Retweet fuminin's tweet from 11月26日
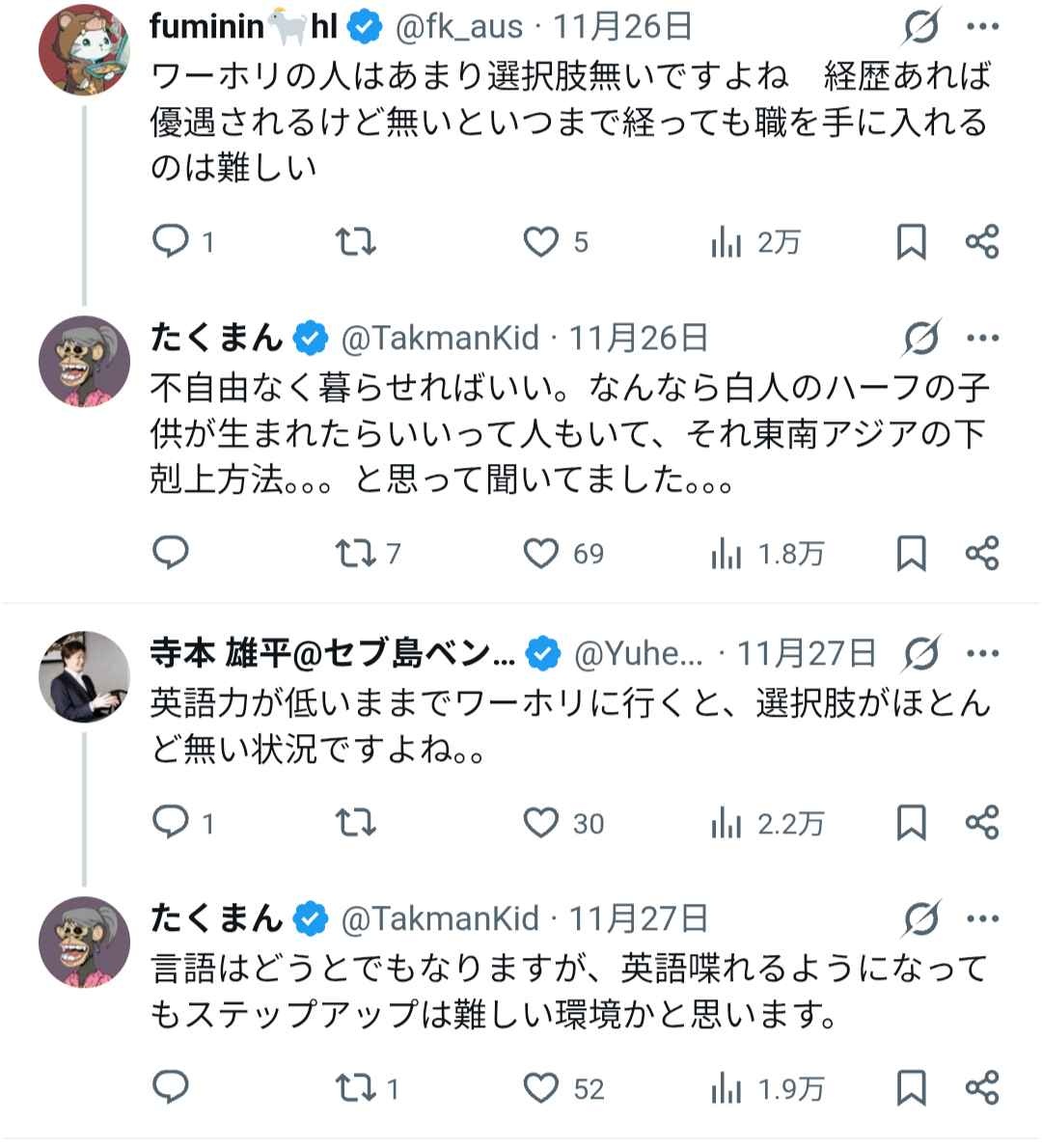Image resolution: width=1042 pixels, height=1148 pixels. click(x=355, y=241)
